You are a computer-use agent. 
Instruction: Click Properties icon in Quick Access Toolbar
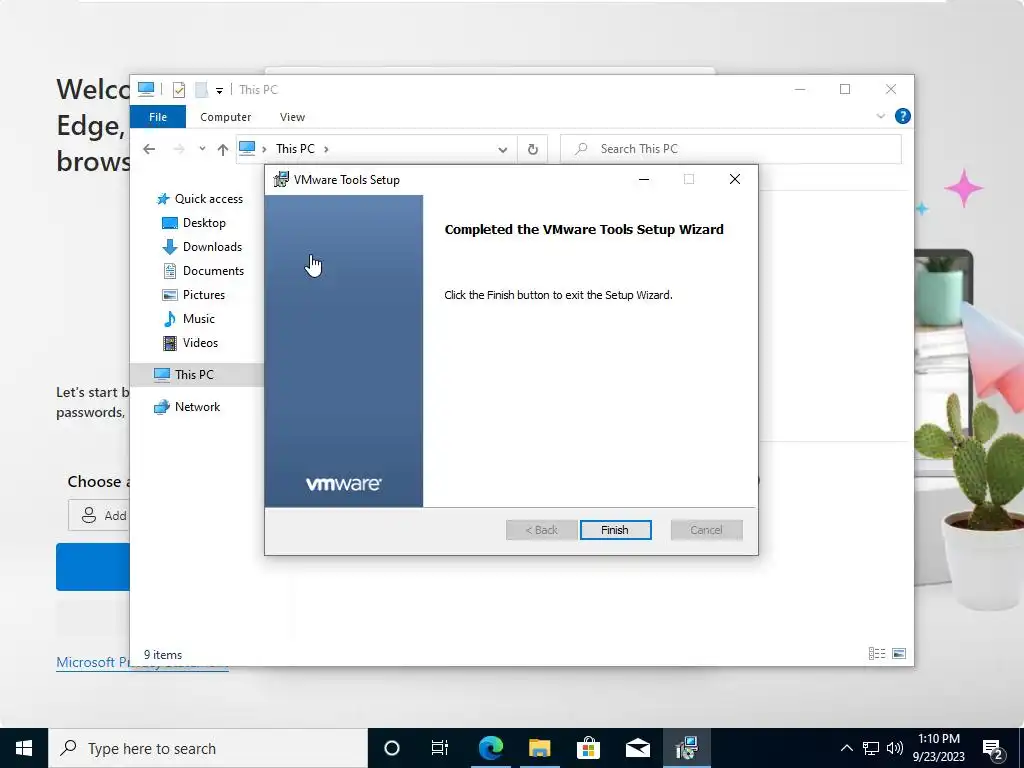coord(178,89)
